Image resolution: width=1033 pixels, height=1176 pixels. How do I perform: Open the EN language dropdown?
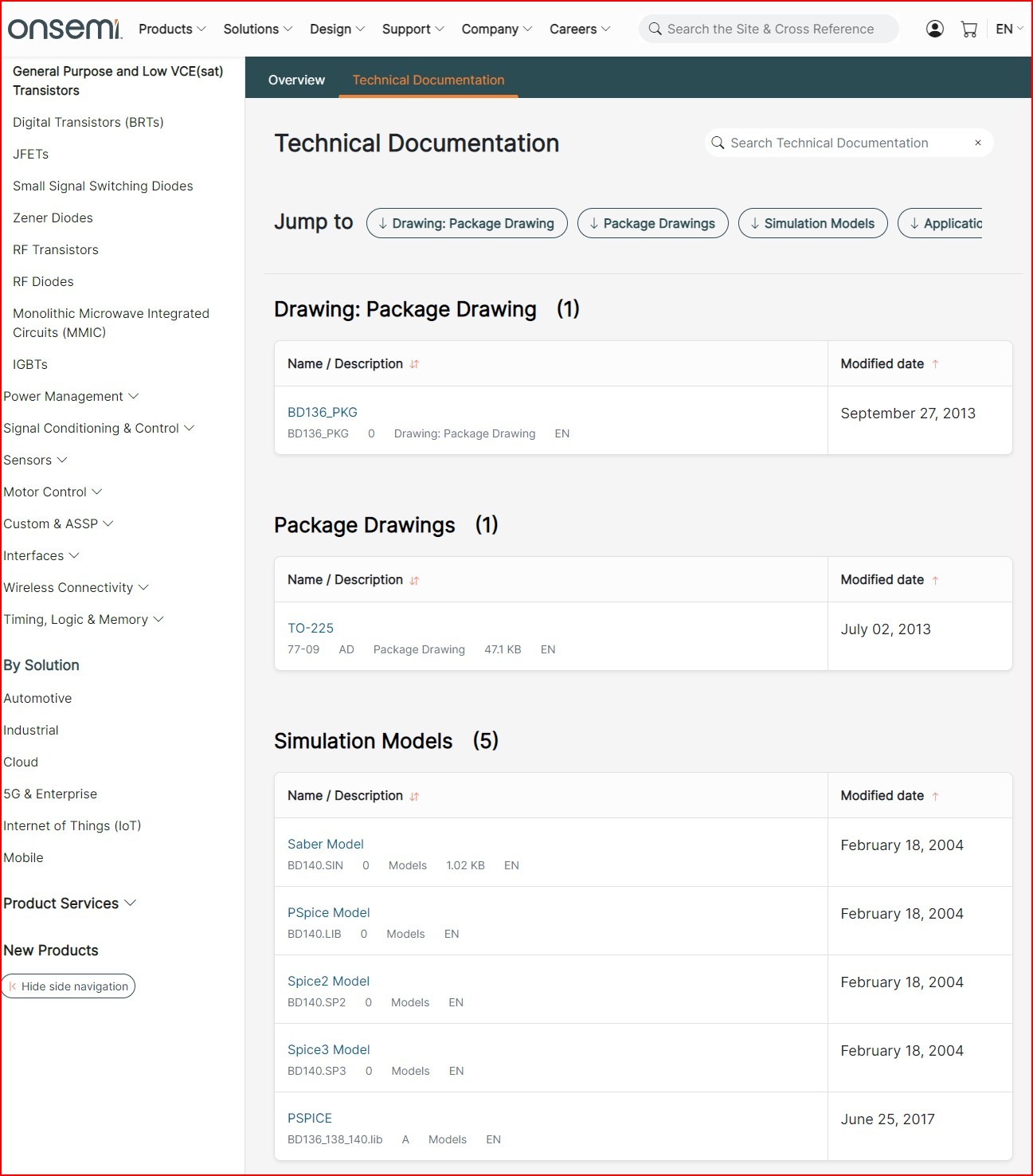(x=1009, y=29)
